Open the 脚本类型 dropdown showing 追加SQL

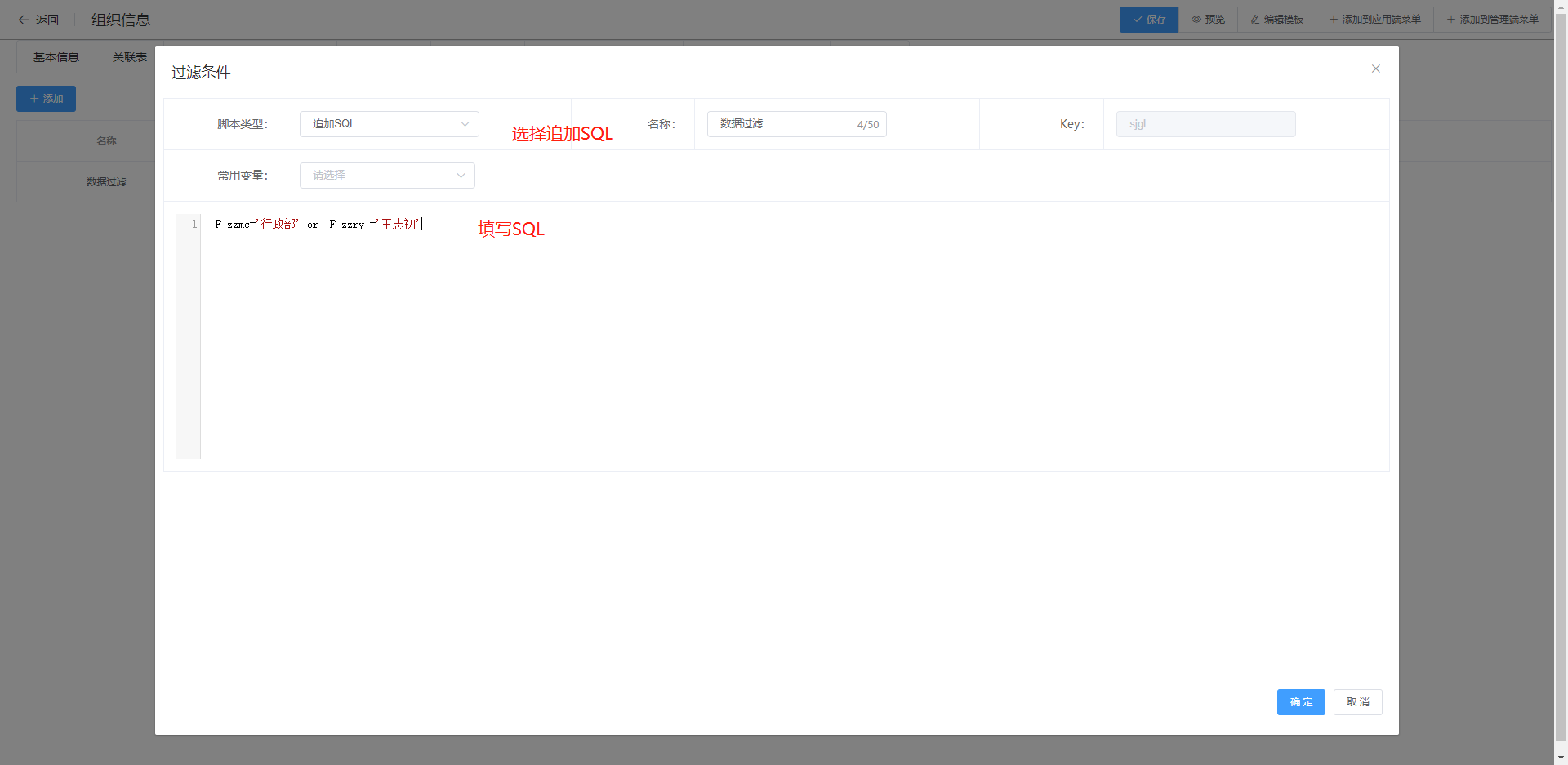(389, 124)
